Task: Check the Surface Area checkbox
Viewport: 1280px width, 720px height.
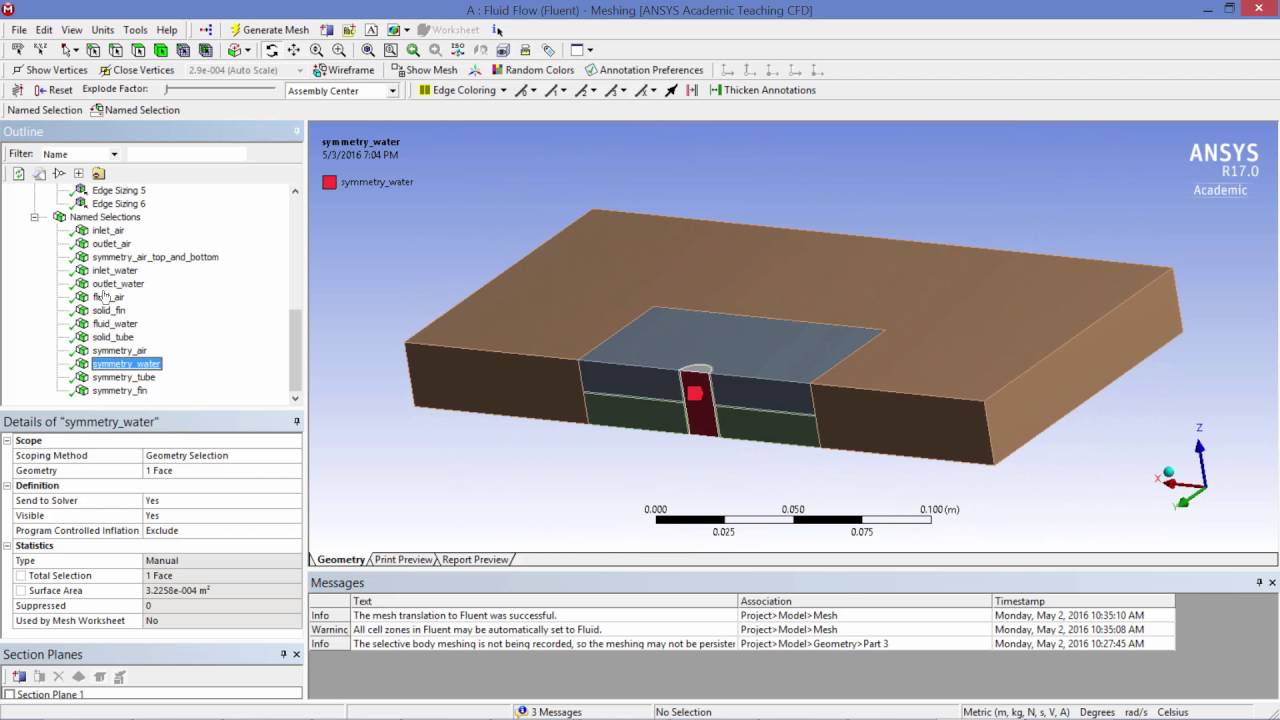Action: pos(21,590)
